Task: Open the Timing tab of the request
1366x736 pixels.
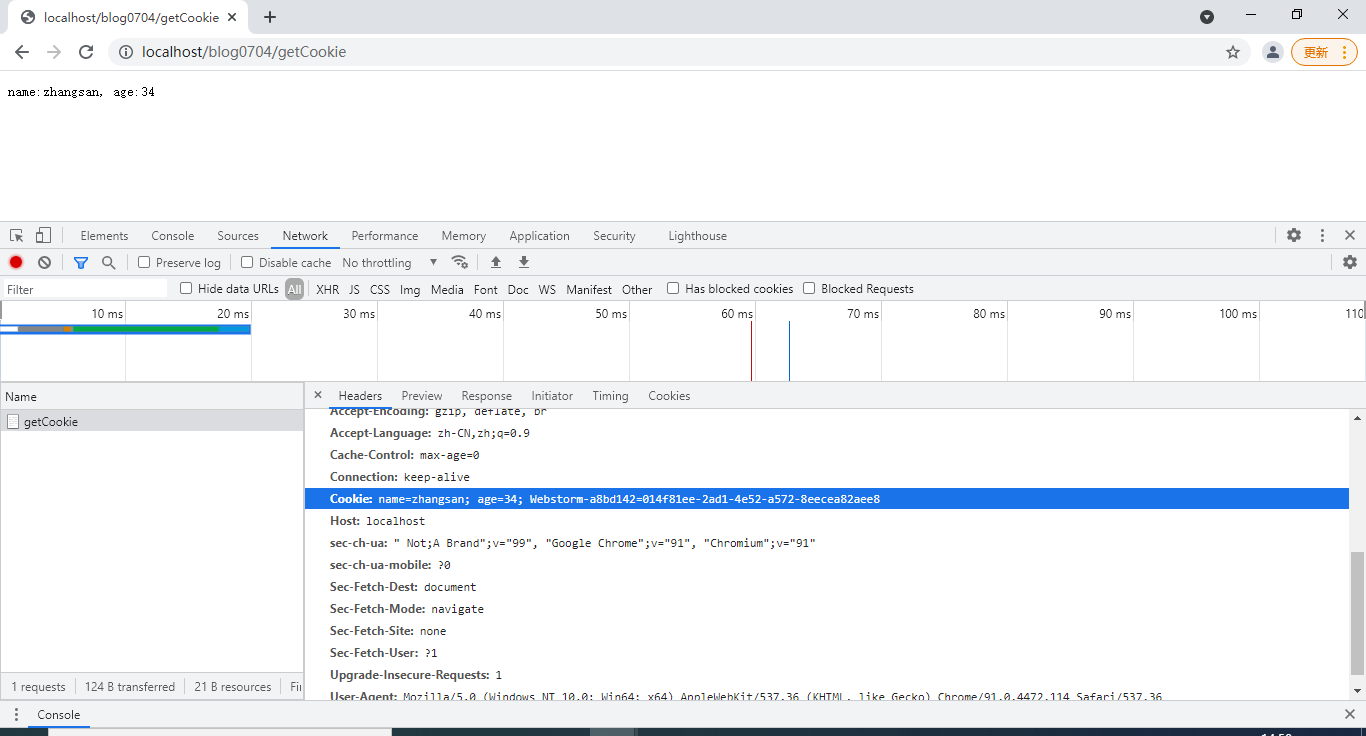Action: (x=610, y=396)
